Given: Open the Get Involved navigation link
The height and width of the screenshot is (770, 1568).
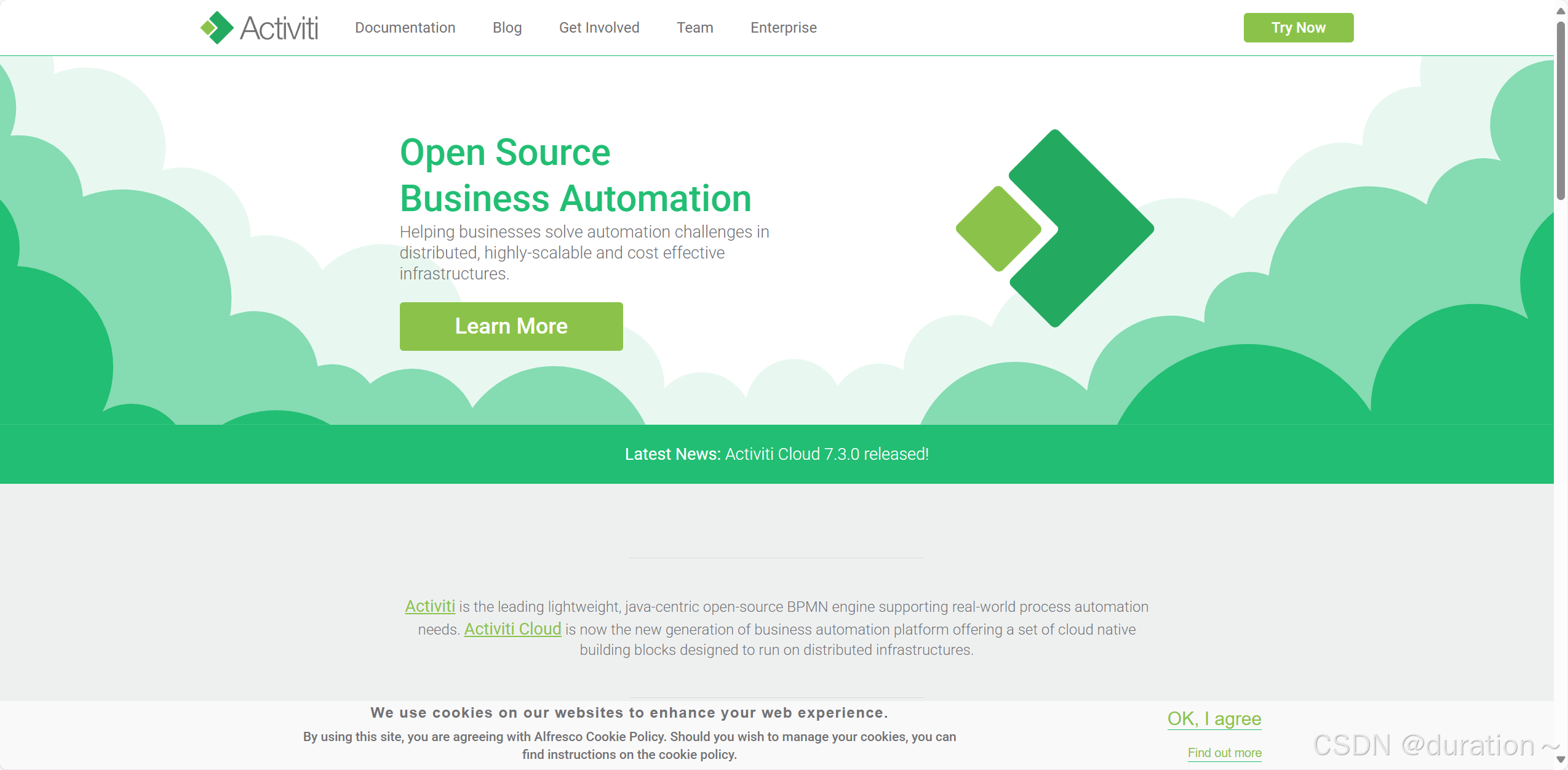Looking at the screenshot, I should tap(599, 28).
